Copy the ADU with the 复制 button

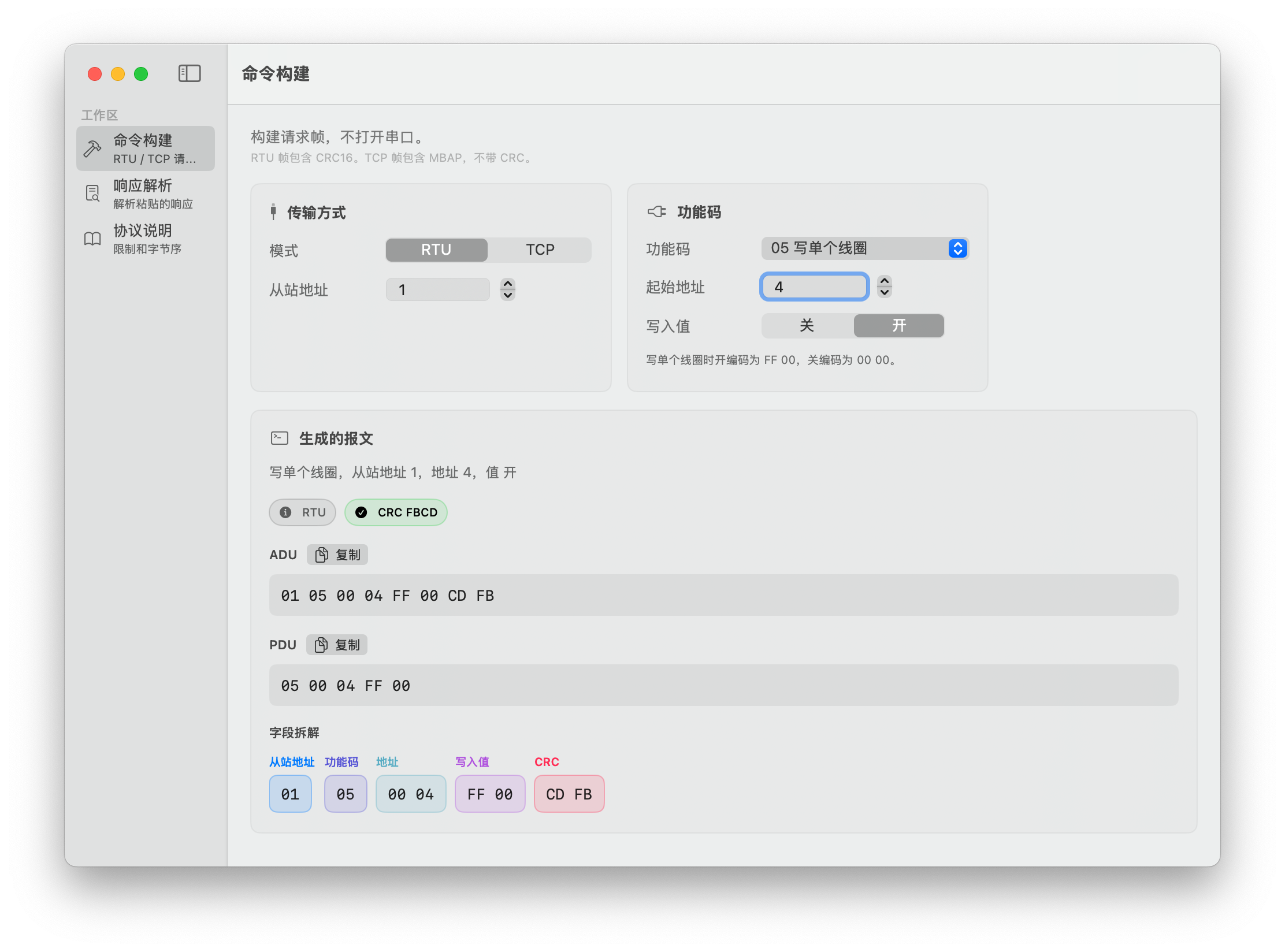(337, 555)
